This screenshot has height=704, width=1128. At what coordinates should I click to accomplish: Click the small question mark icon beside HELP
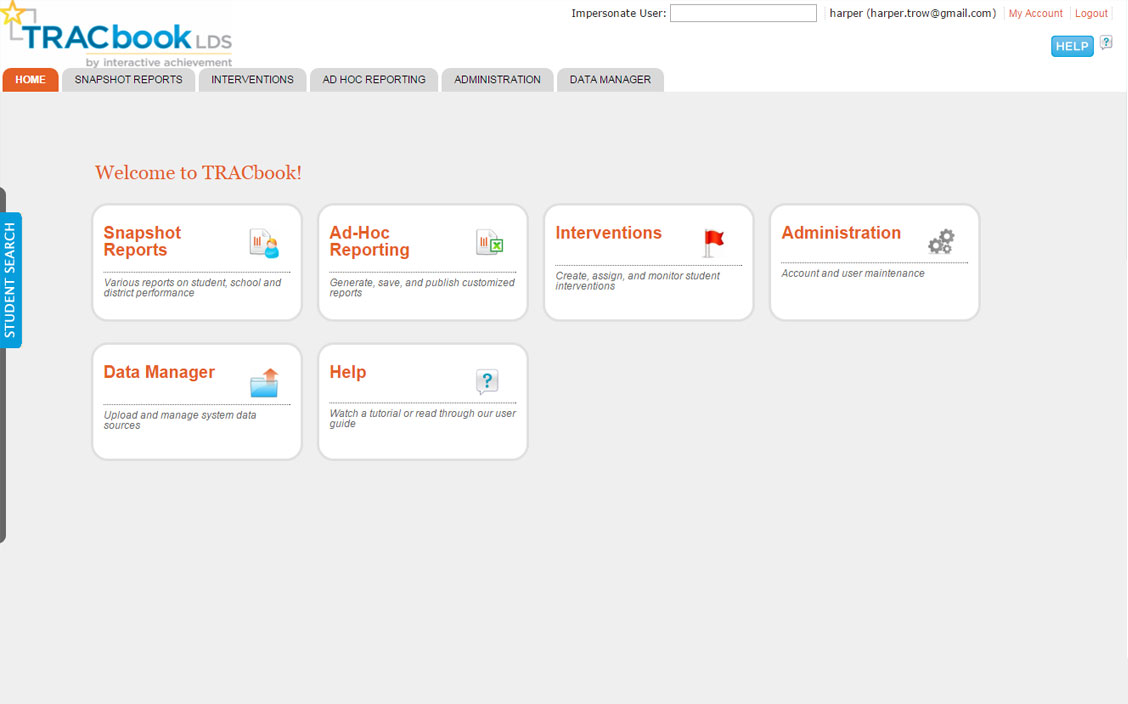pyautogui.click(x=1106, y=42)
